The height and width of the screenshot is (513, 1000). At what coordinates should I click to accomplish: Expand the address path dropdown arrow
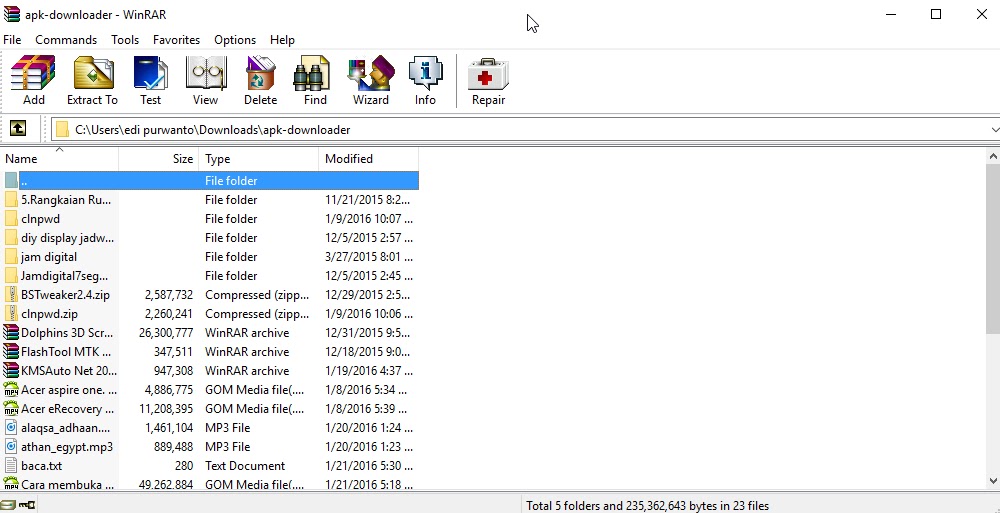(994, 130)
